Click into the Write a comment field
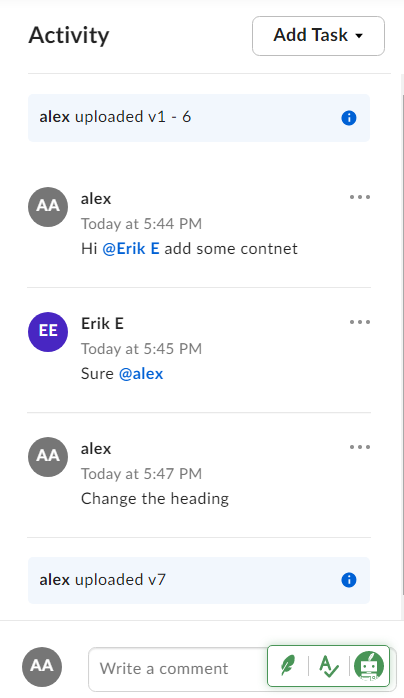 (x=178, y=669)
